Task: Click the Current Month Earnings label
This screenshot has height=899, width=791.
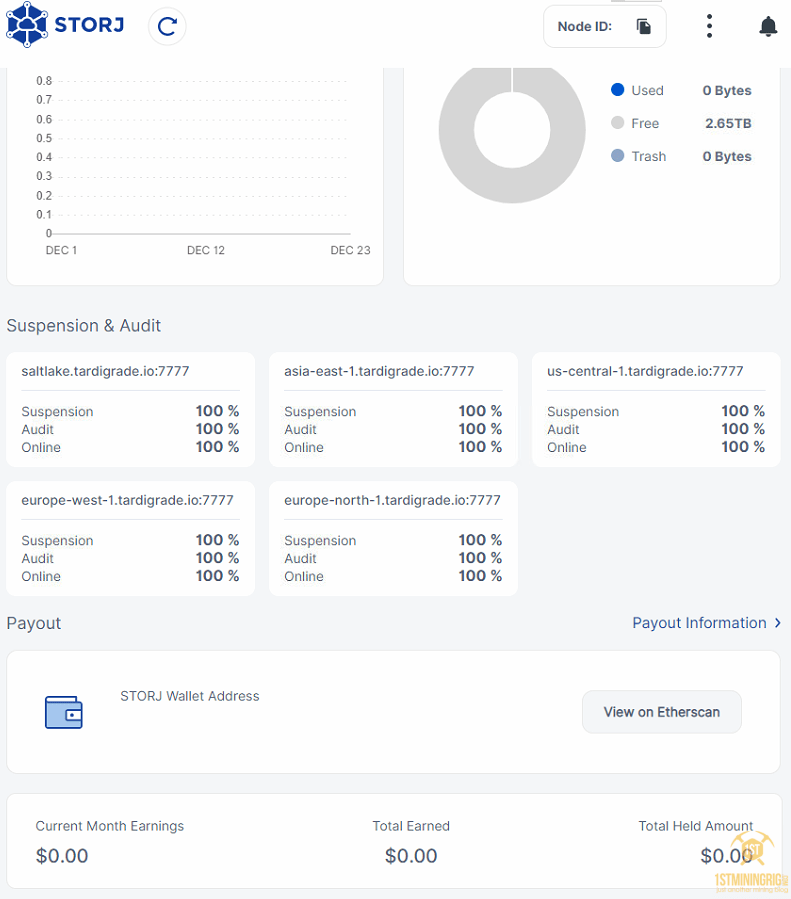Action: pos(109,826)
